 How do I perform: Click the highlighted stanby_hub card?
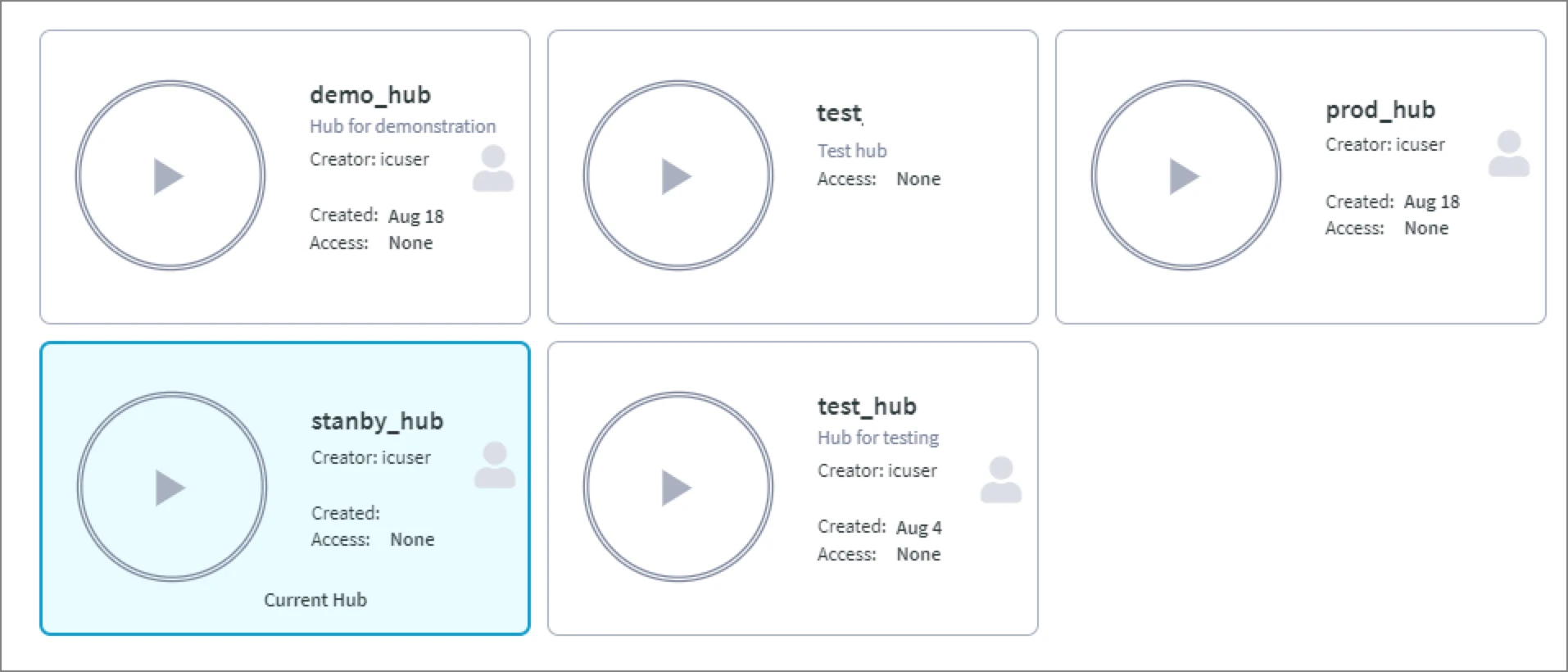tap(284, 488)
